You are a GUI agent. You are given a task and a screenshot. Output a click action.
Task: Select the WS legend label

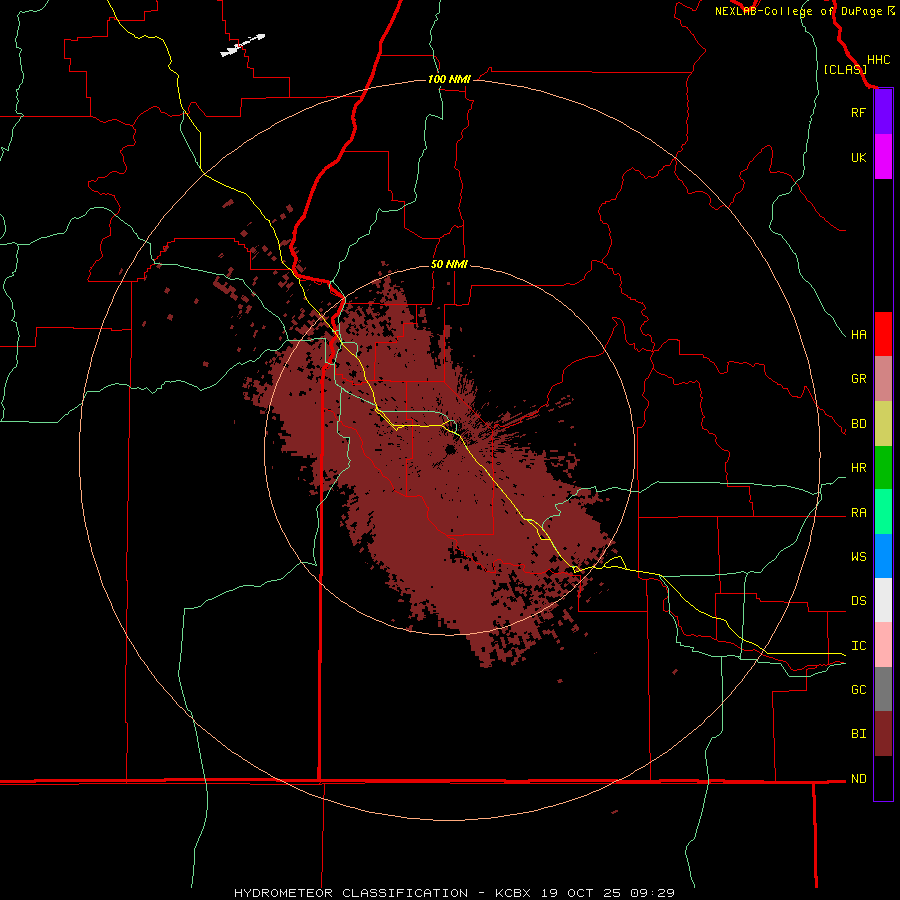[x=858, y=557]
